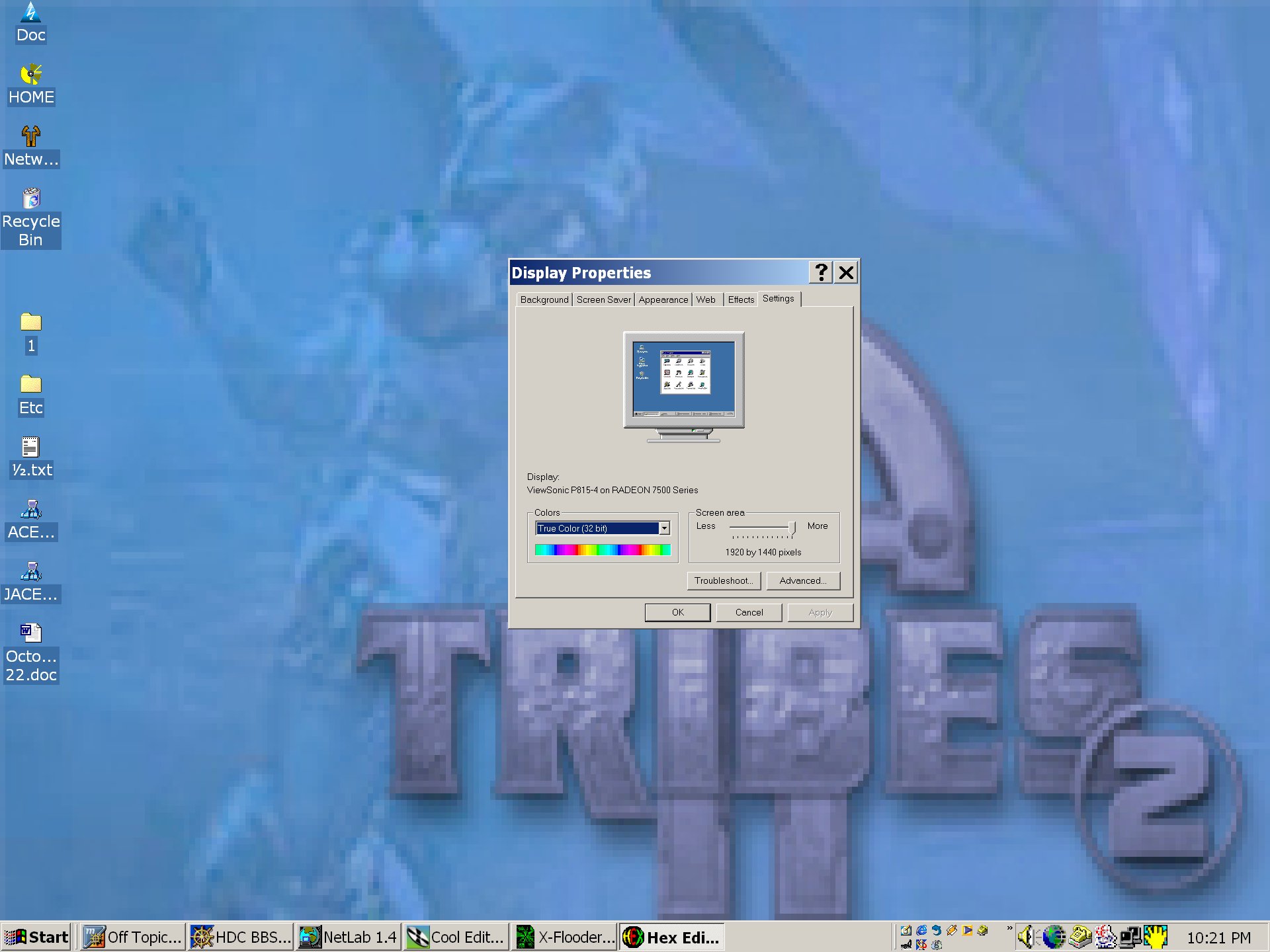
Task: Click the Show Desktop quick launch icon
Action: 906,930
